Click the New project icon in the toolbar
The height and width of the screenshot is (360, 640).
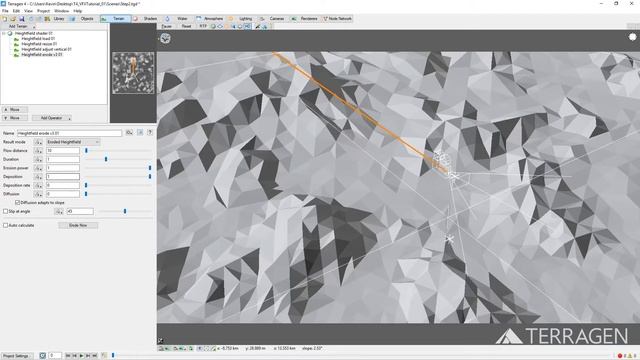pos(5,19)
